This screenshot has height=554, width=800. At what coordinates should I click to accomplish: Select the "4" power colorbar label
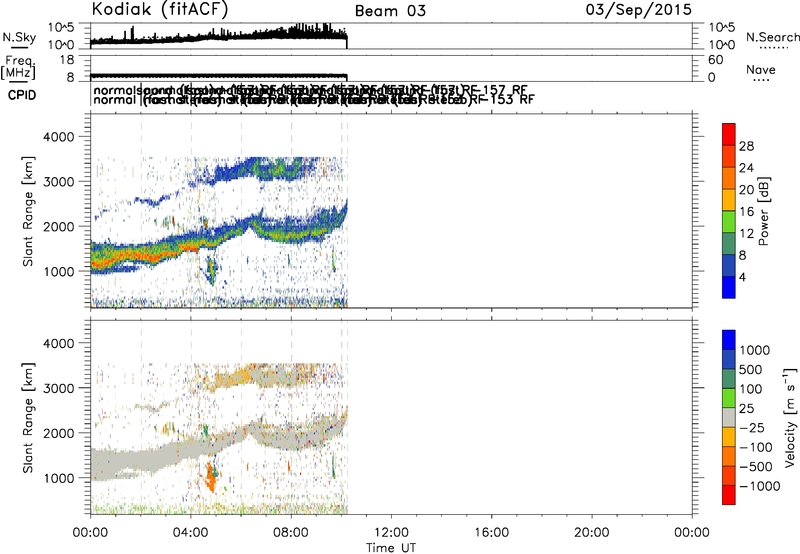742,277
